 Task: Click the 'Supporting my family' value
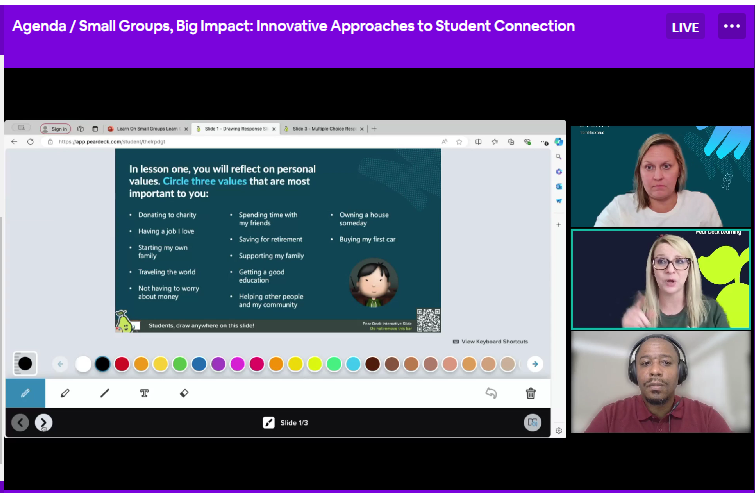pyautogui.click(x=272, y=256)
